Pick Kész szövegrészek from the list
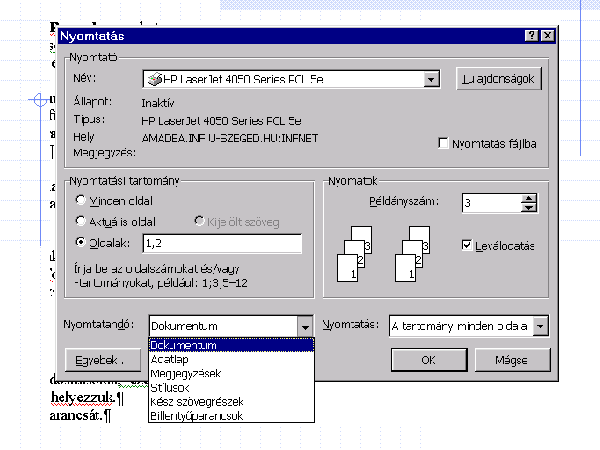 point(196,401)
